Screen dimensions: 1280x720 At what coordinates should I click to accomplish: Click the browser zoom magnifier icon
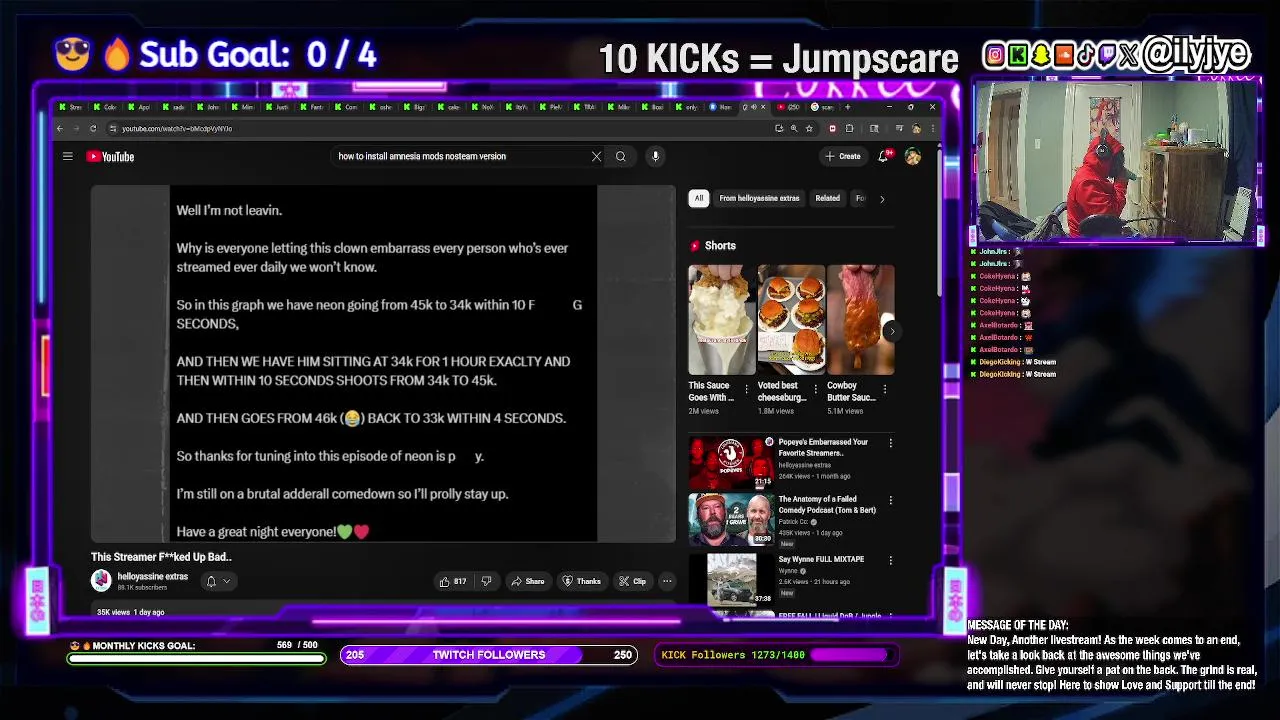coord(794,128)
